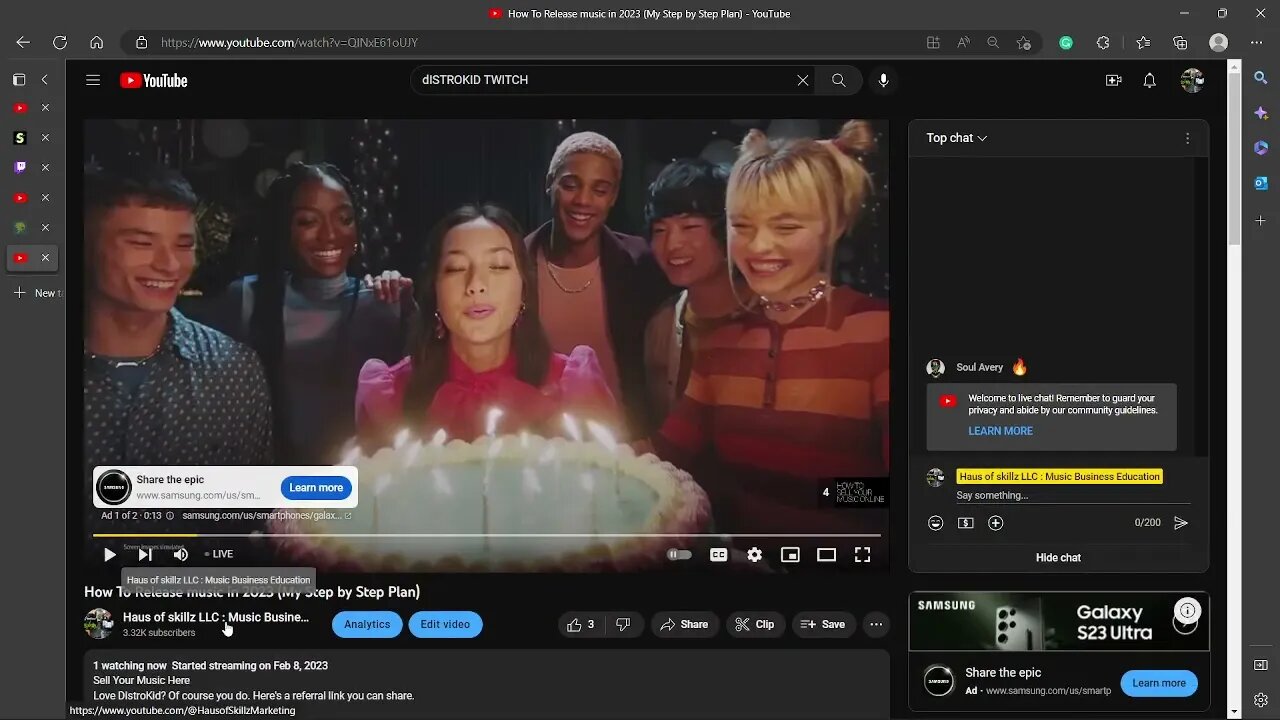Open a new tab with plus
1280x720 pixels.
(19, 293)
